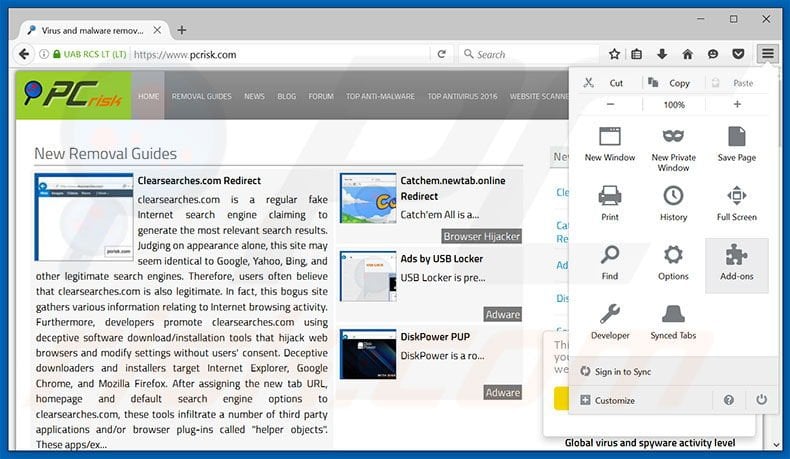This screenshot has width=790, height=459.
Task: Reset zoom level at 100%
Action: (x=674, y=105)
